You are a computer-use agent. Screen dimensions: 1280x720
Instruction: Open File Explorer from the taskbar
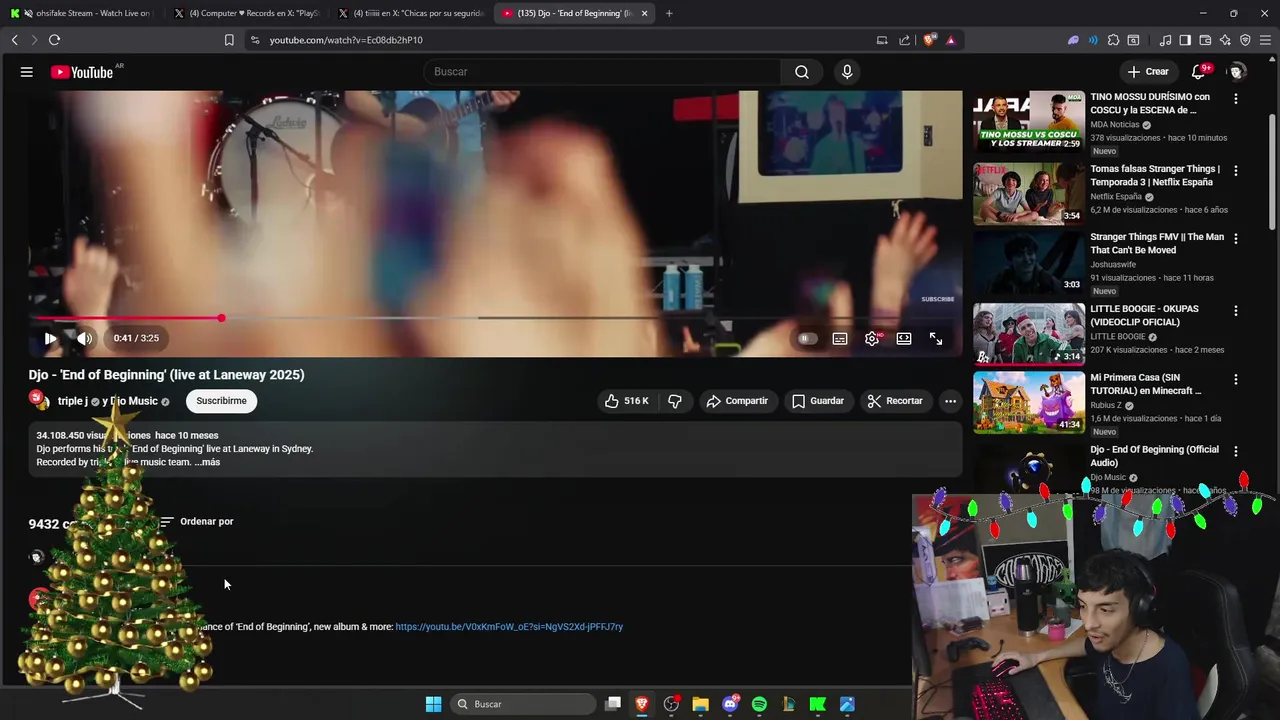click(700, 704)
